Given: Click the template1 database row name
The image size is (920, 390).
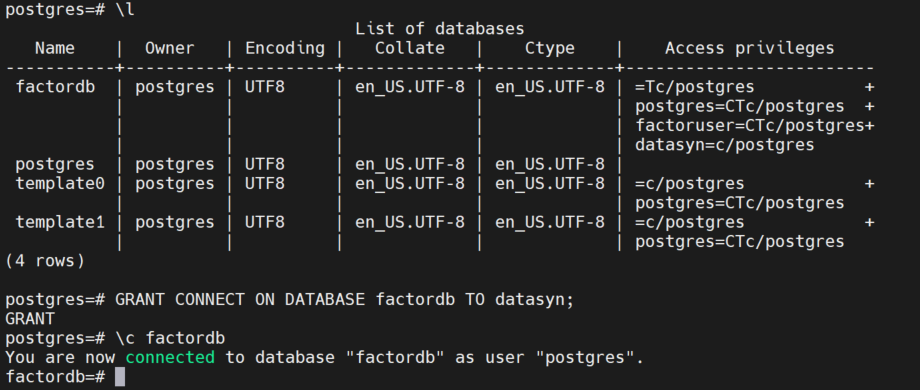Looking at the screenshot, I should tap(60, 223).
